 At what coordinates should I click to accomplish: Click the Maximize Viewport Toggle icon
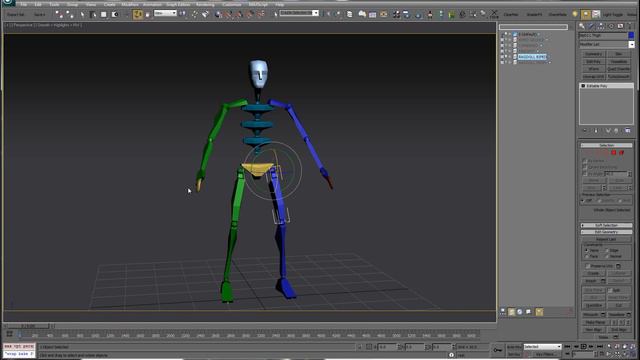[632, 354]
